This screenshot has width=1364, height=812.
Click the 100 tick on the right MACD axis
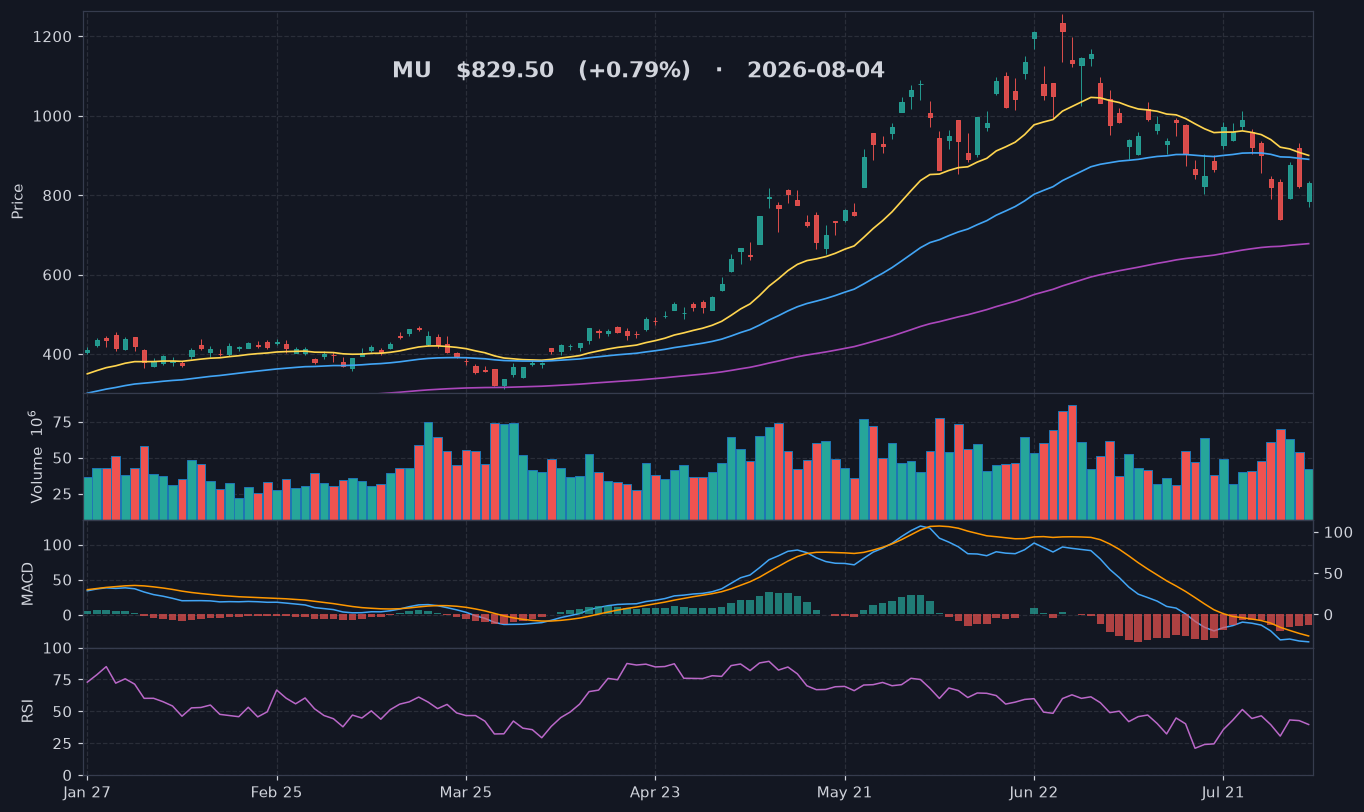pyautogui.click(x=1339, y=533)
